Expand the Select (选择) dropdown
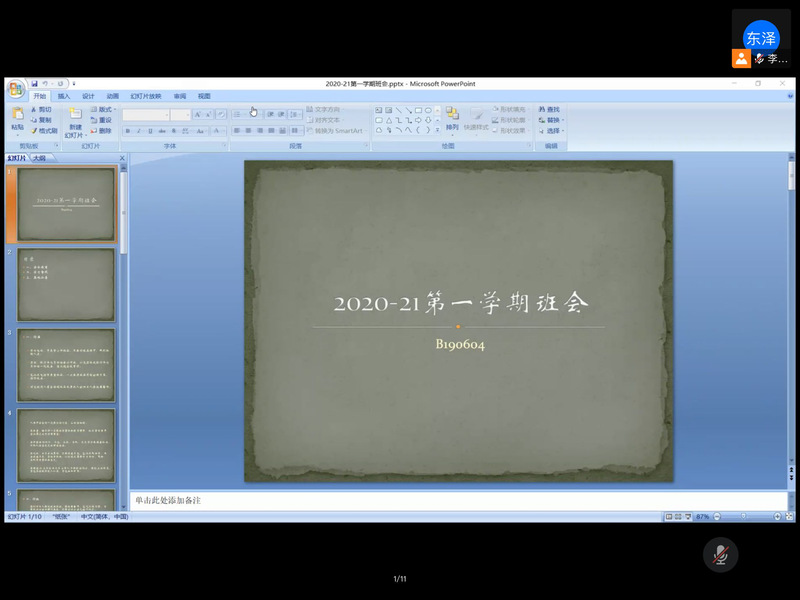 click(552, 130)
